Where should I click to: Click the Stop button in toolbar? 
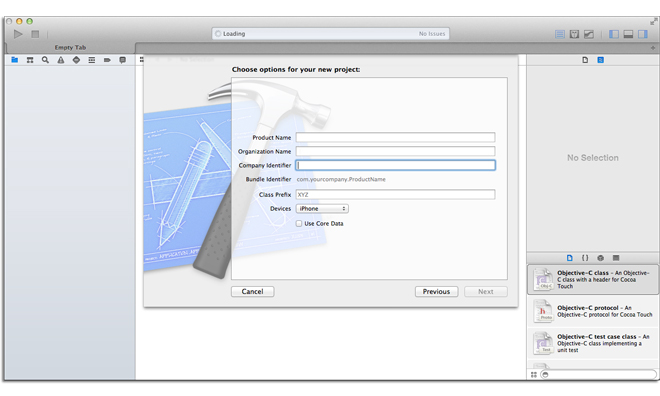[x=35, y=34]
